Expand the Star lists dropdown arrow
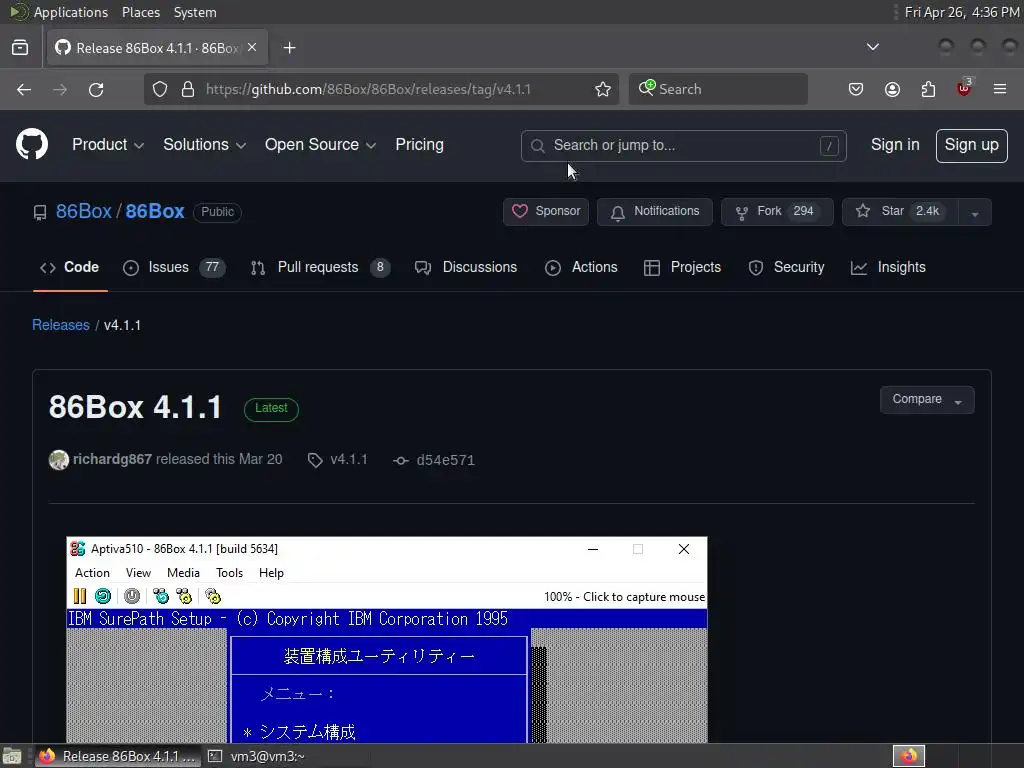This screenshot has height=768, width=1024. (975, 212)
